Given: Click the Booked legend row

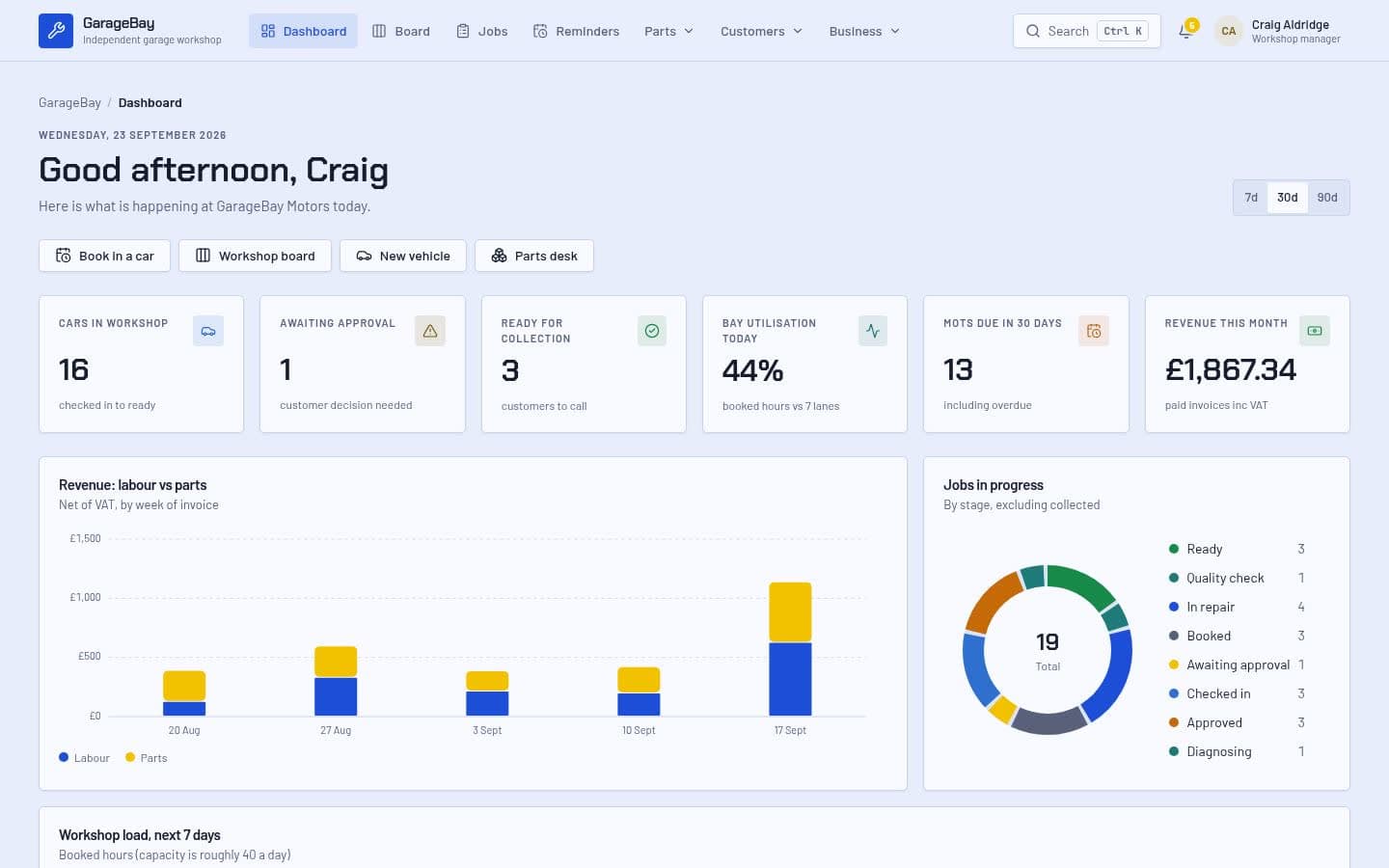Looking at the screenshot, I should pyautogui.click(x=1237, y=636).
